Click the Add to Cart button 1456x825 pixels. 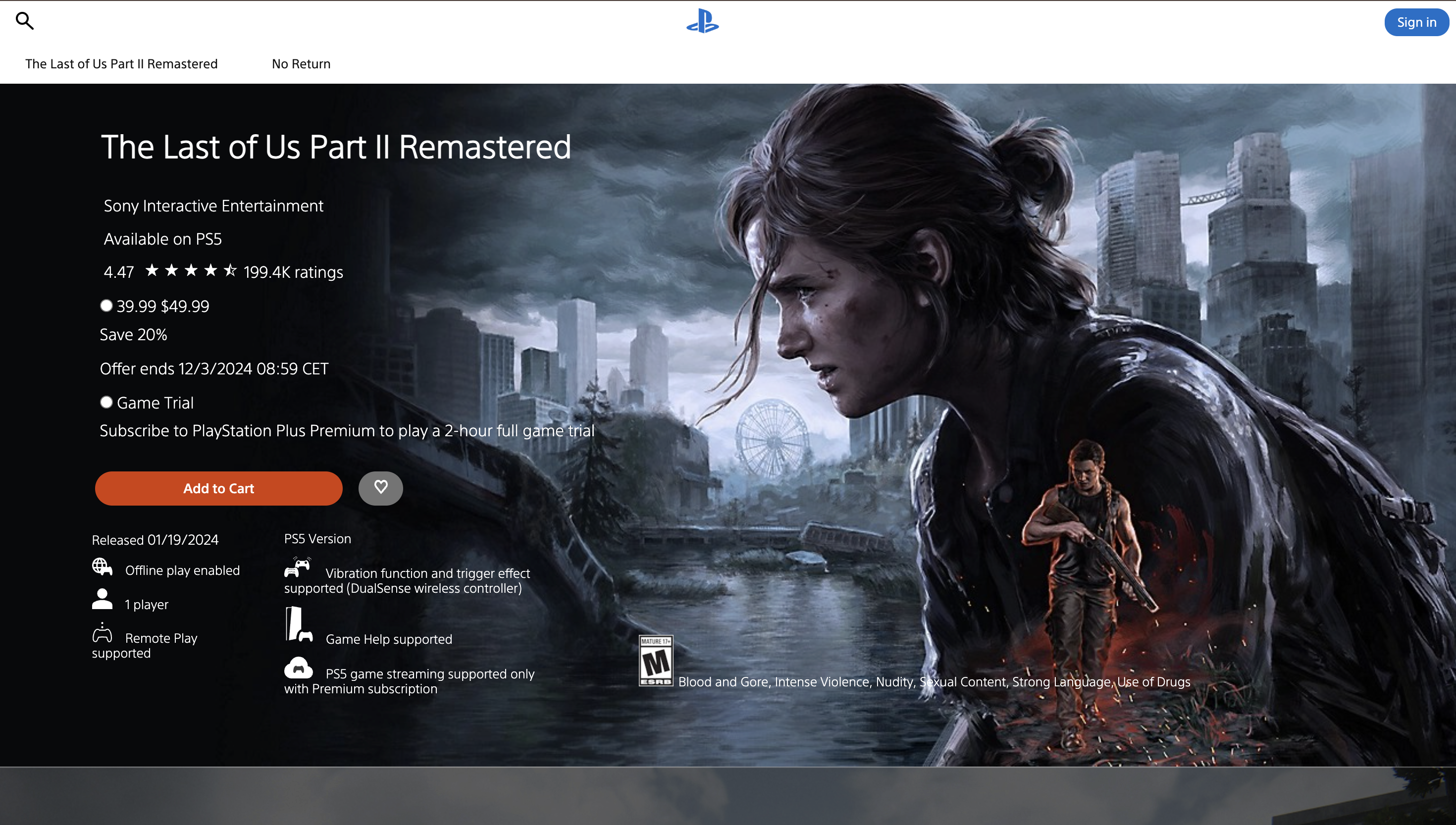[x=219, y=488]
